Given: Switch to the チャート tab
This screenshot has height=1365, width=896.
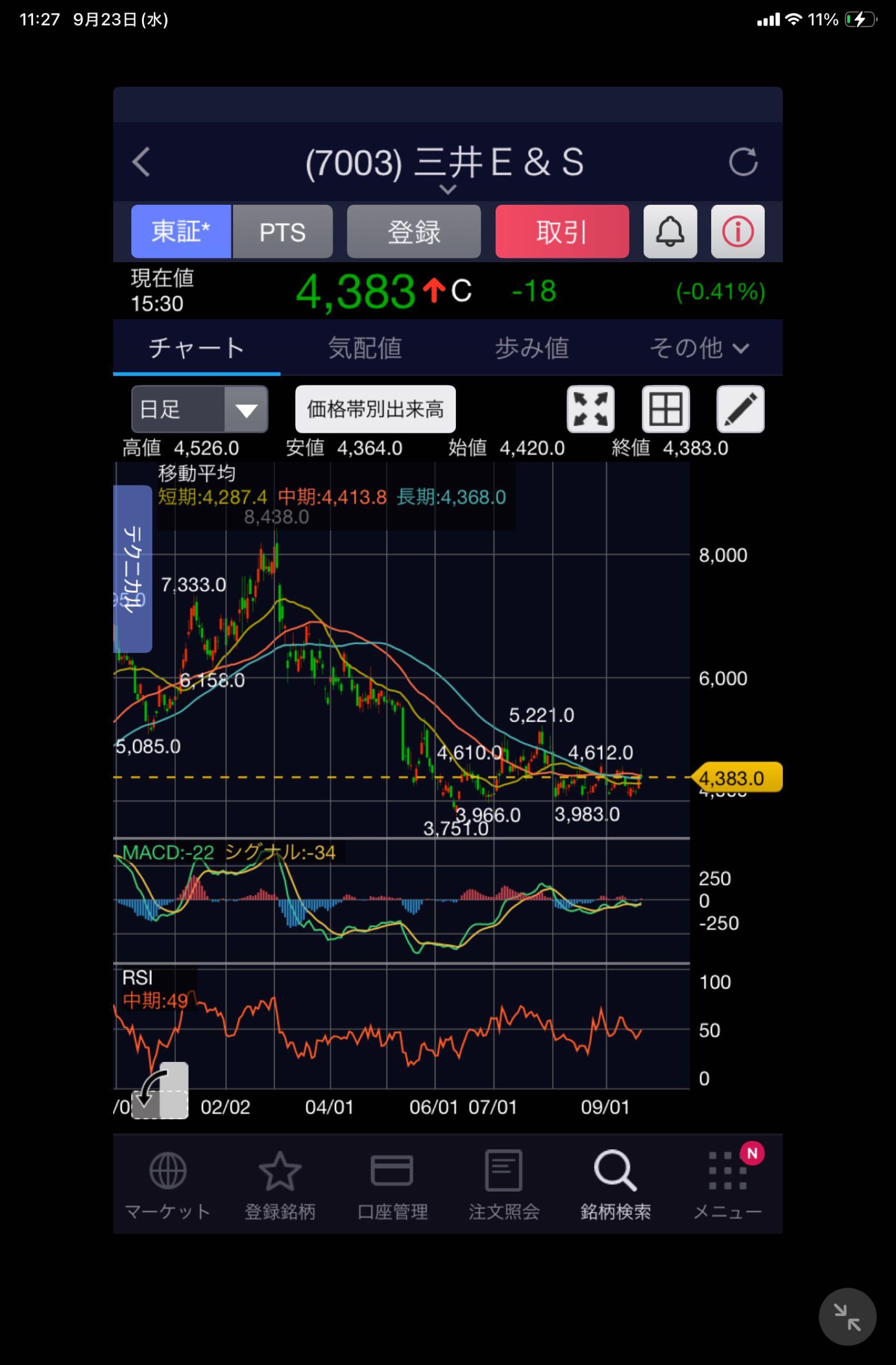Looking at the screenshot, I should point(197,348).
